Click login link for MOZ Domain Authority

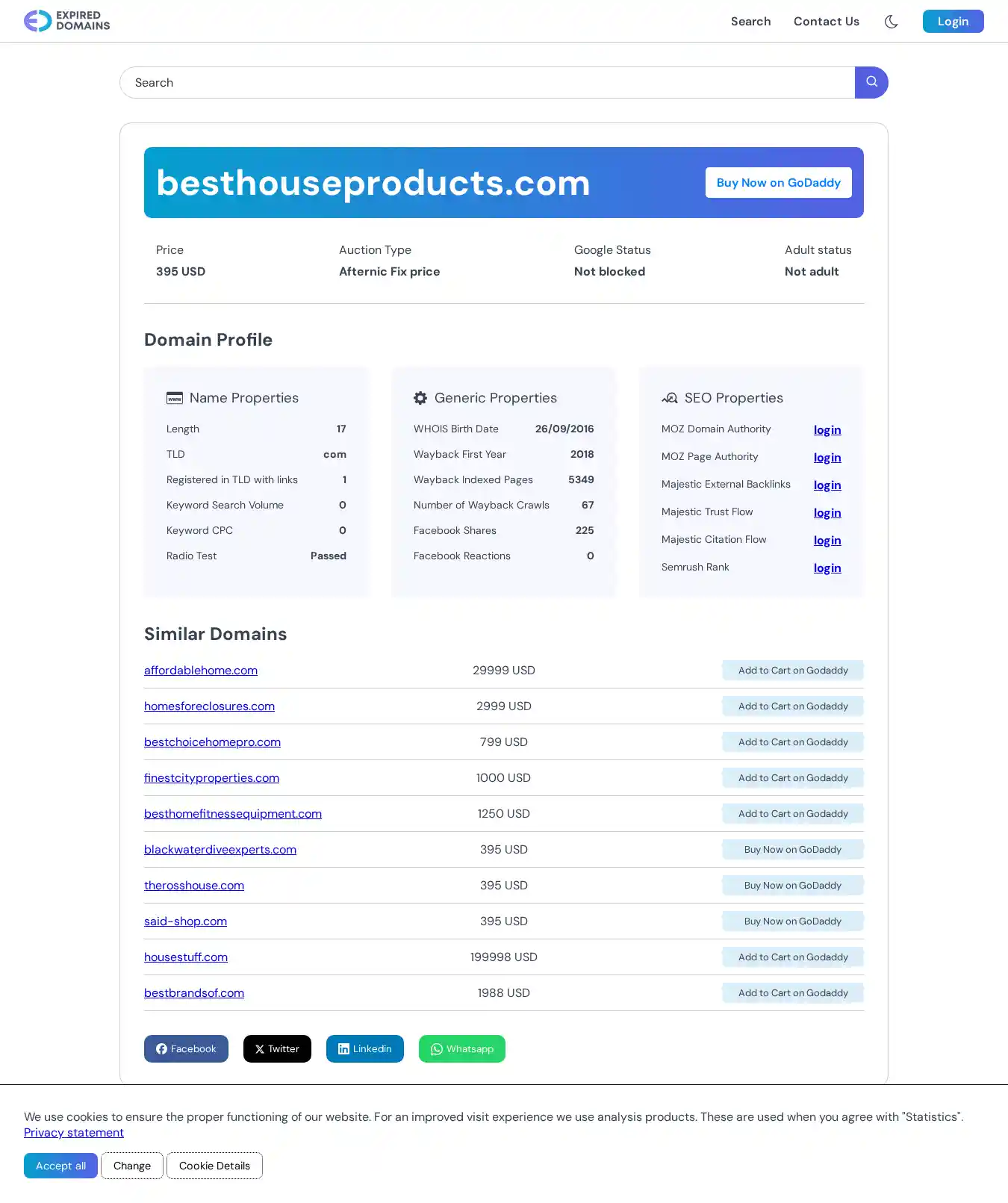point(827,430)
